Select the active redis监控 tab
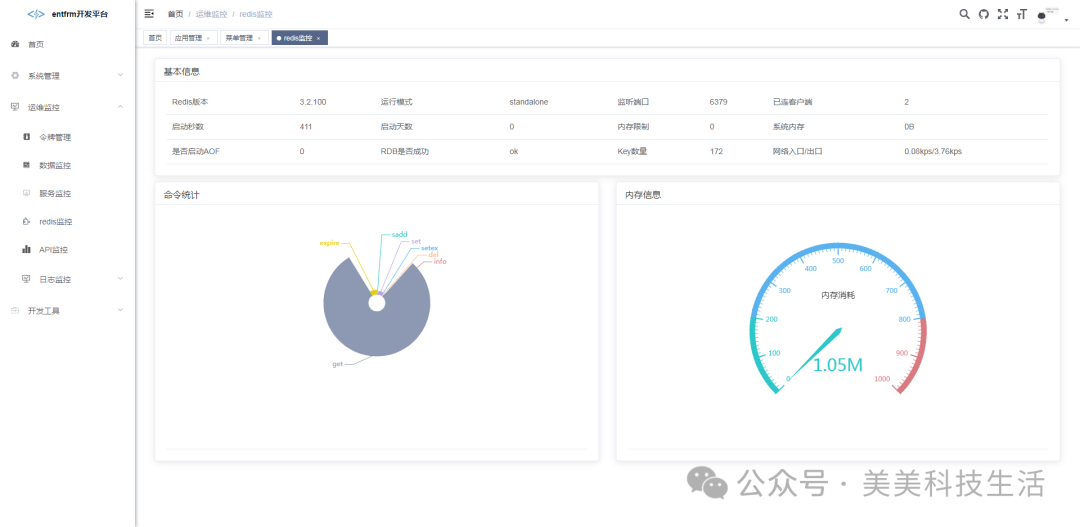 pos(300,38)
